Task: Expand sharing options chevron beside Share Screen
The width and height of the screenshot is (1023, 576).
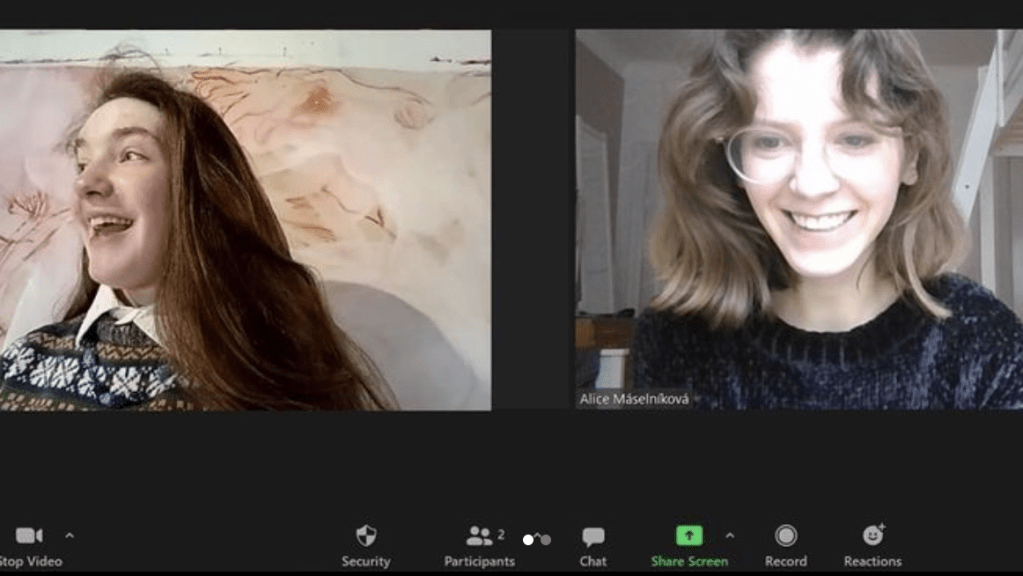Action: tap(729, 536)
